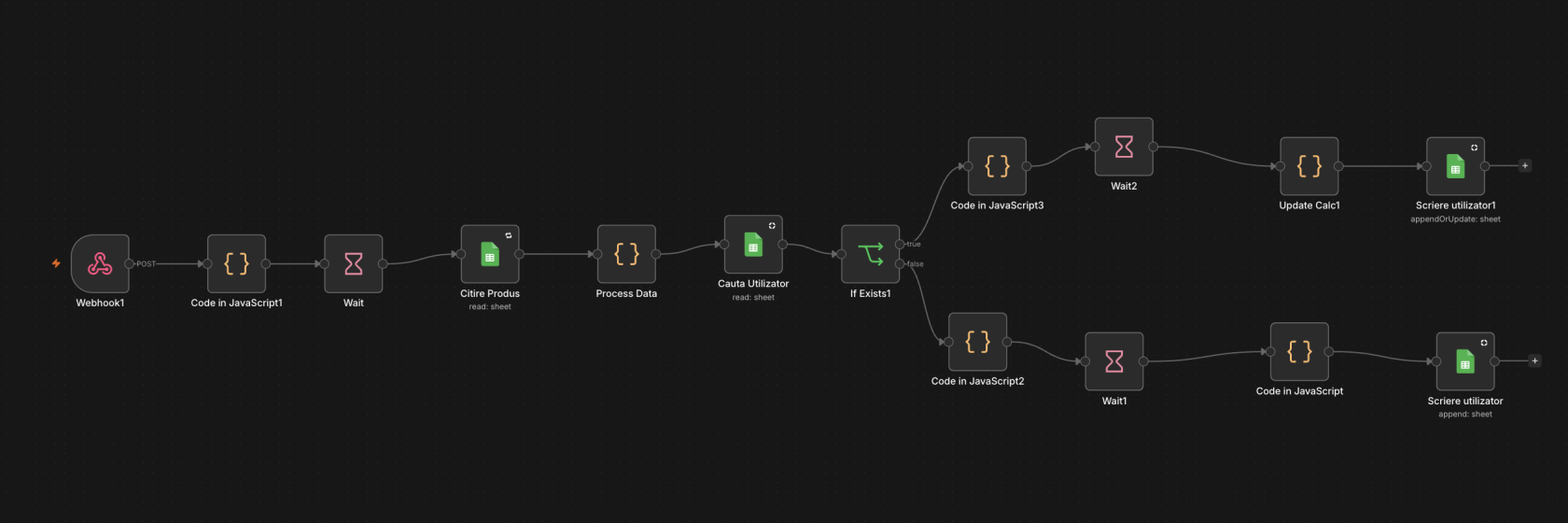Viewport: 1568px width, 523px height.
Task: Click the Citire Produs output connector
Action: (x=520, y=254)
